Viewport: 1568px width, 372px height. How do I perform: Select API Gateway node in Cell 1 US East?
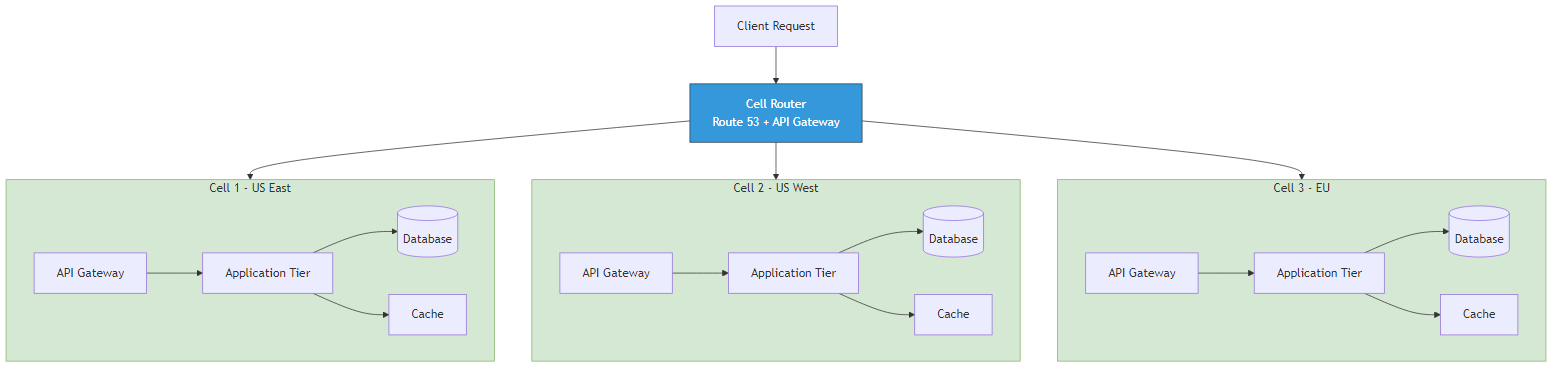point(90,273)
